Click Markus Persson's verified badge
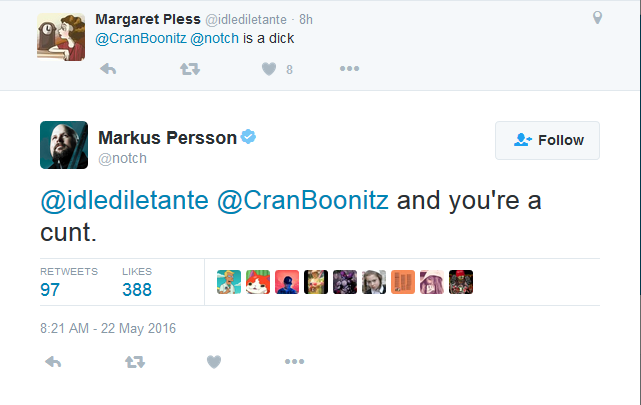 coord(248,137)
